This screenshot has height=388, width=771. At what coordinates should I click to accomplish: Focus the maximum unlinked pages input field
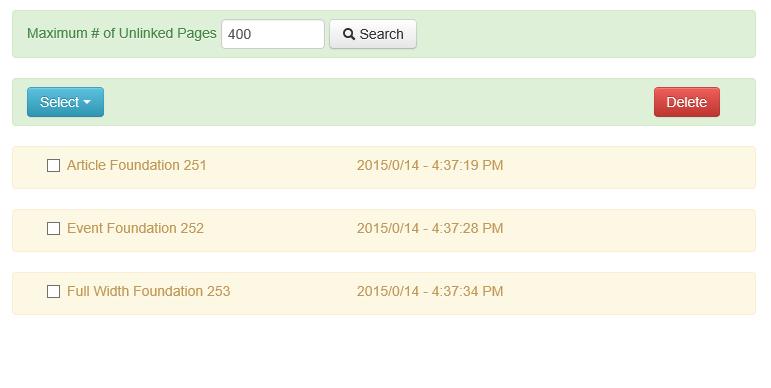[273, 34]
